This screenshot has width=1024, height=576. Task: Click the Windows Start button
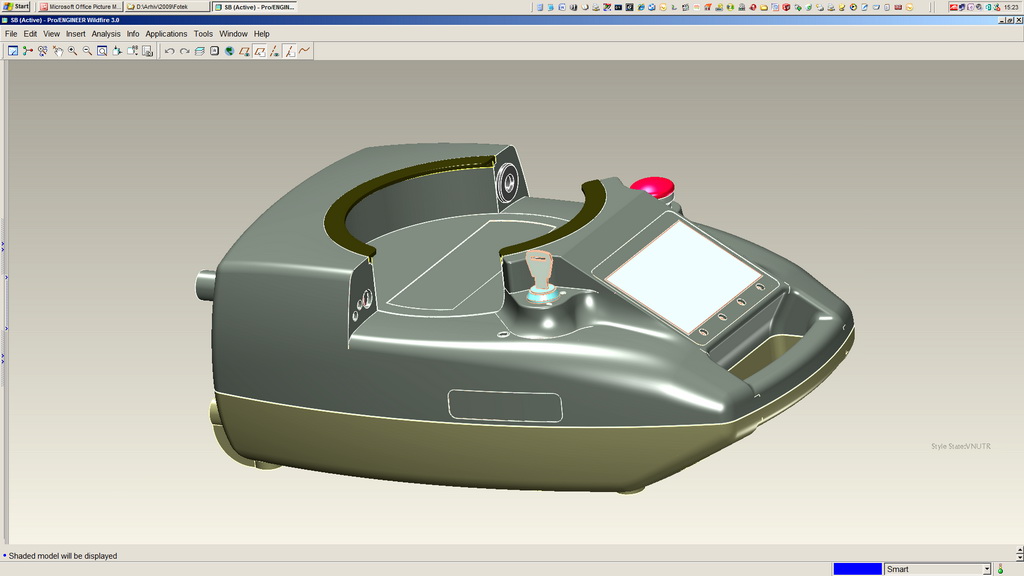point(16,6)
